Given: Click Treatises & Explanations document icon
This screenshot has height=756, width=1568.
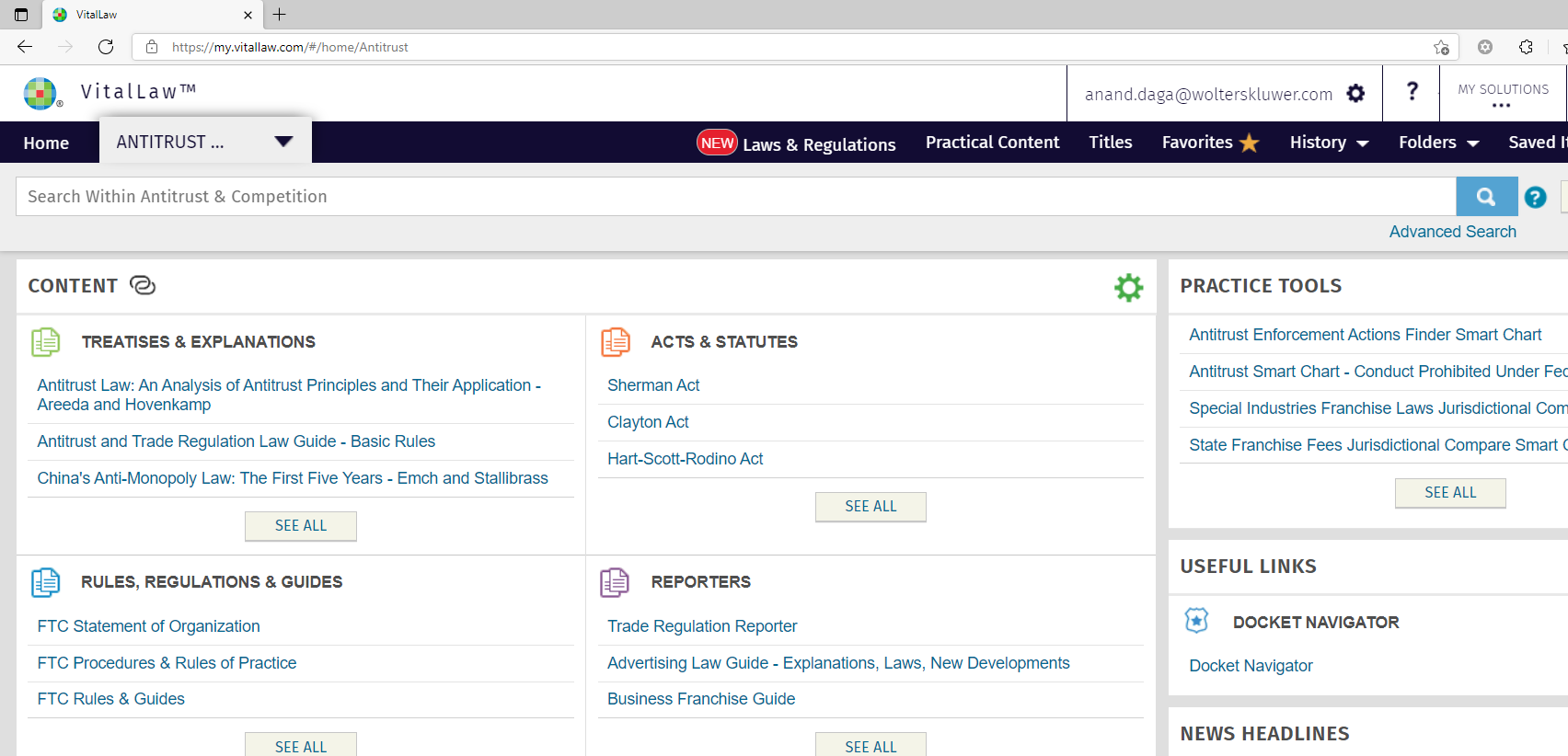Looking at the screenshot, I should point(46,342).
